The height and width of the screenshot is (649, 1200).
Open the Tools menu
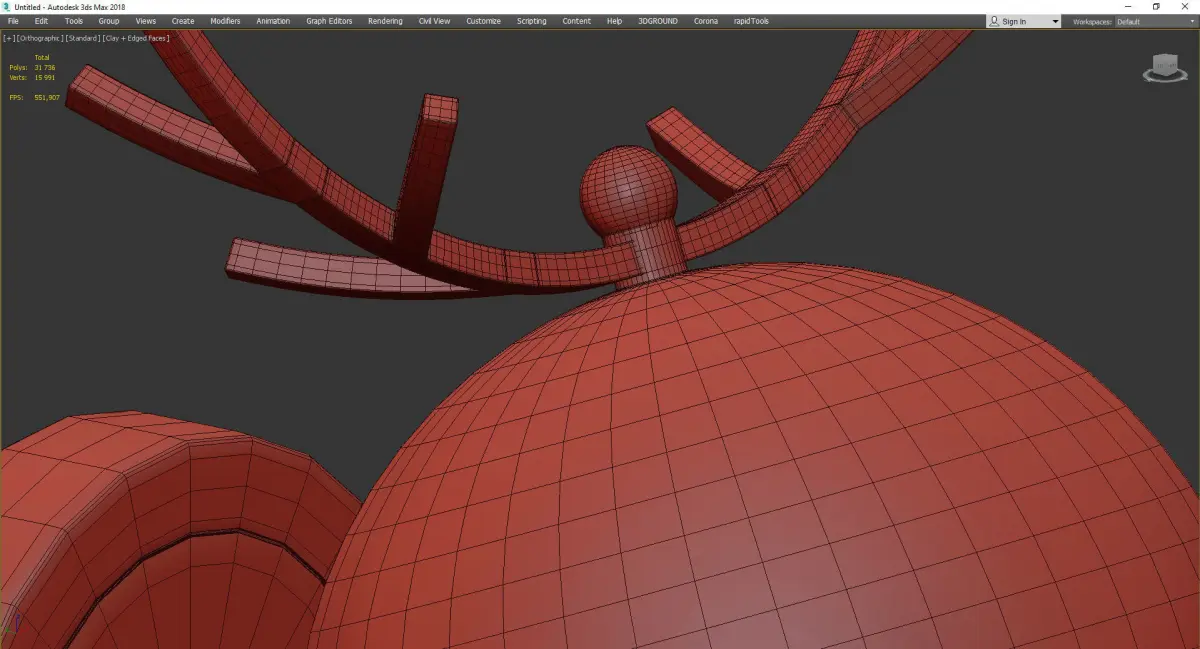click(x=74, y=21)
